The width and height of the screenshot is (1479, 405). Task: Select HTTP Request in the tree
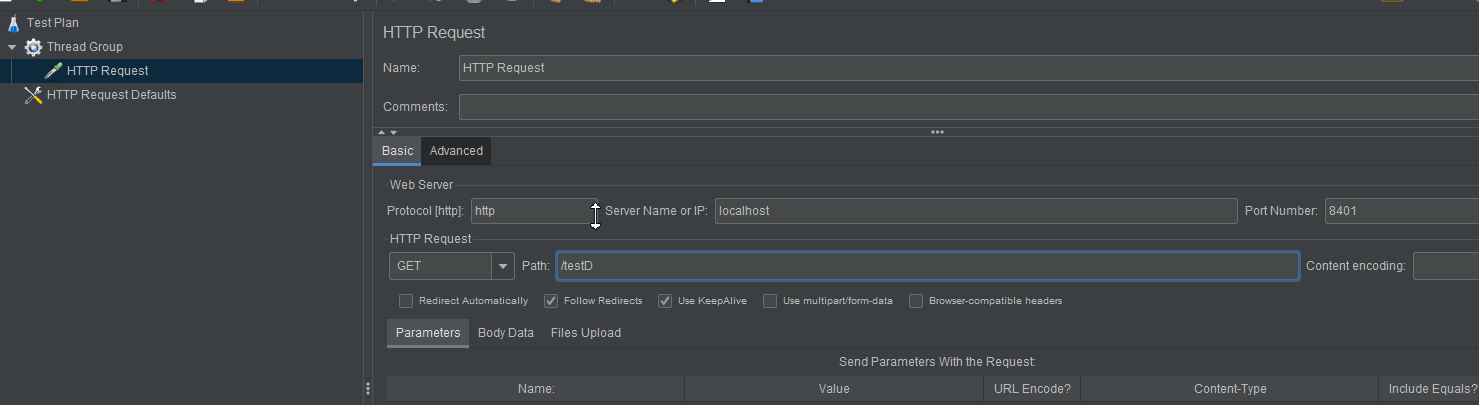pos(107,71)
